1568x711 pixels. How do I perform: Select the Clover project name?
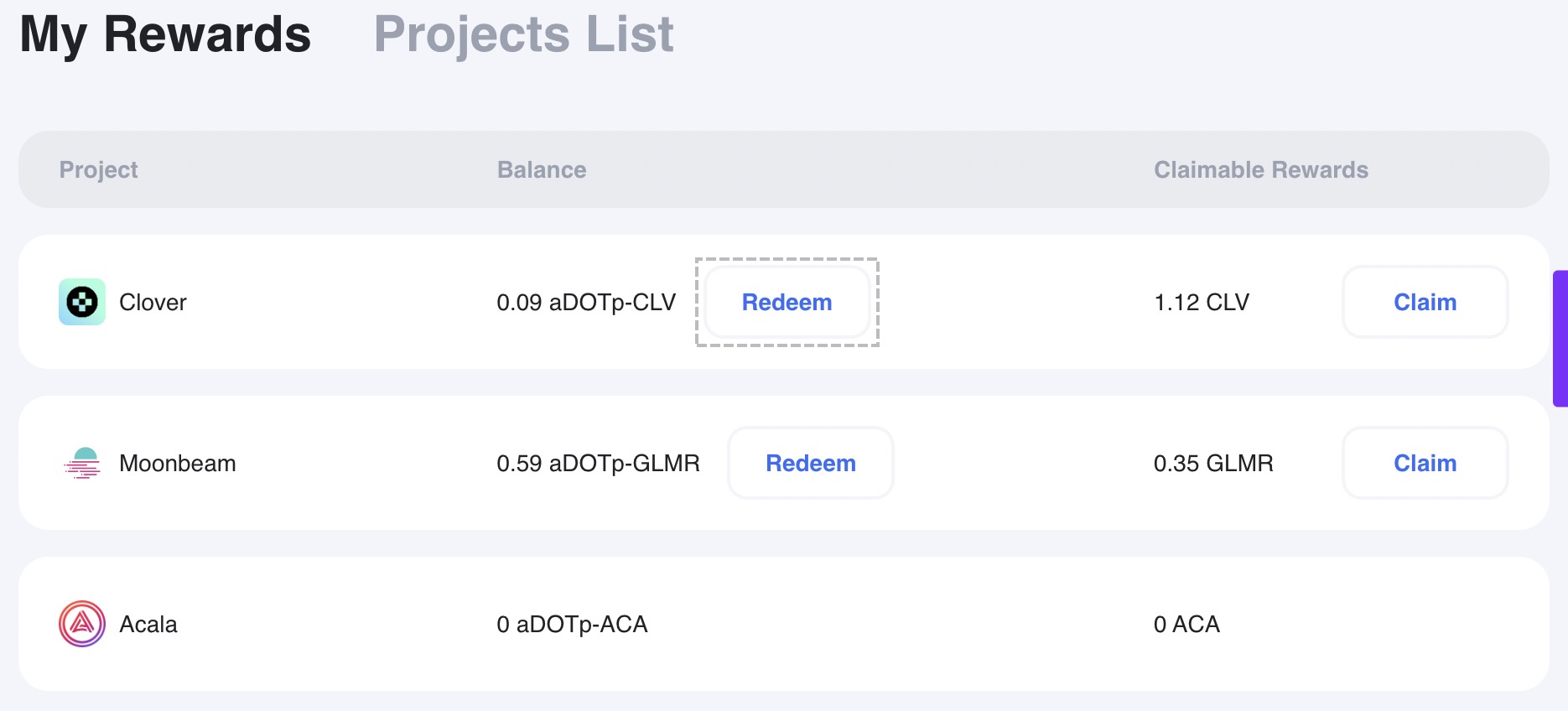pos(153,302)
